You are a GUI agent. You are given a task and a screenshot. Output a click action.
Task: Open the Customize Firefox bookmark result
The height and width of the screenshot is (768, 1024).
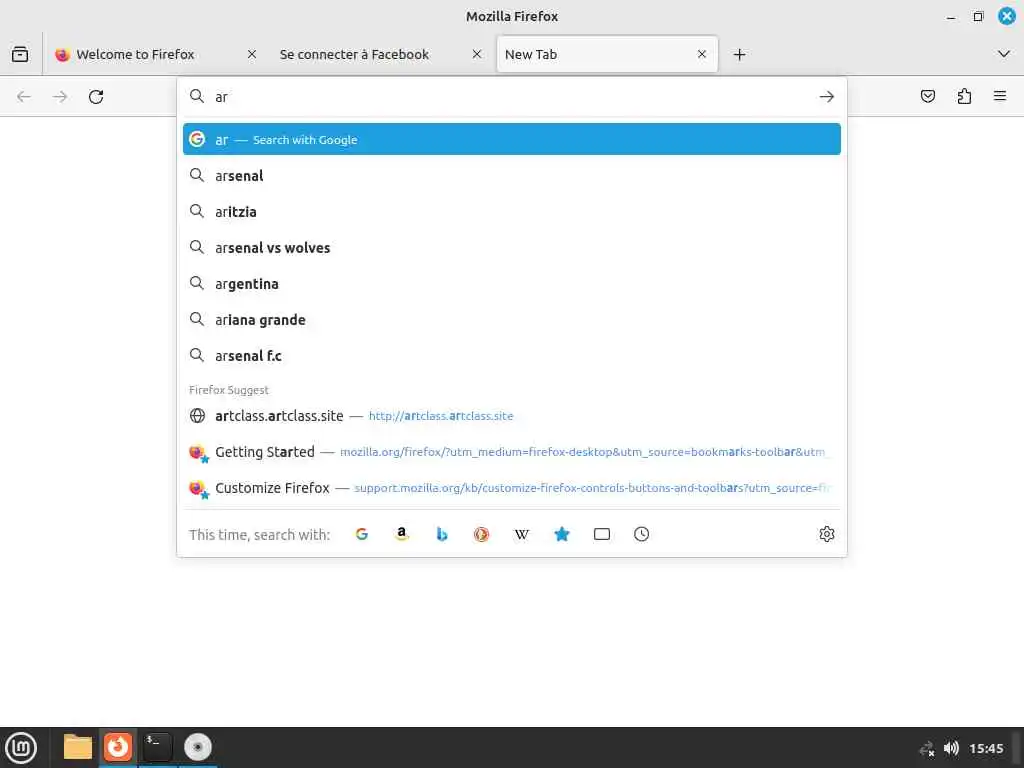pyautogui.click(x=511, y=488)
